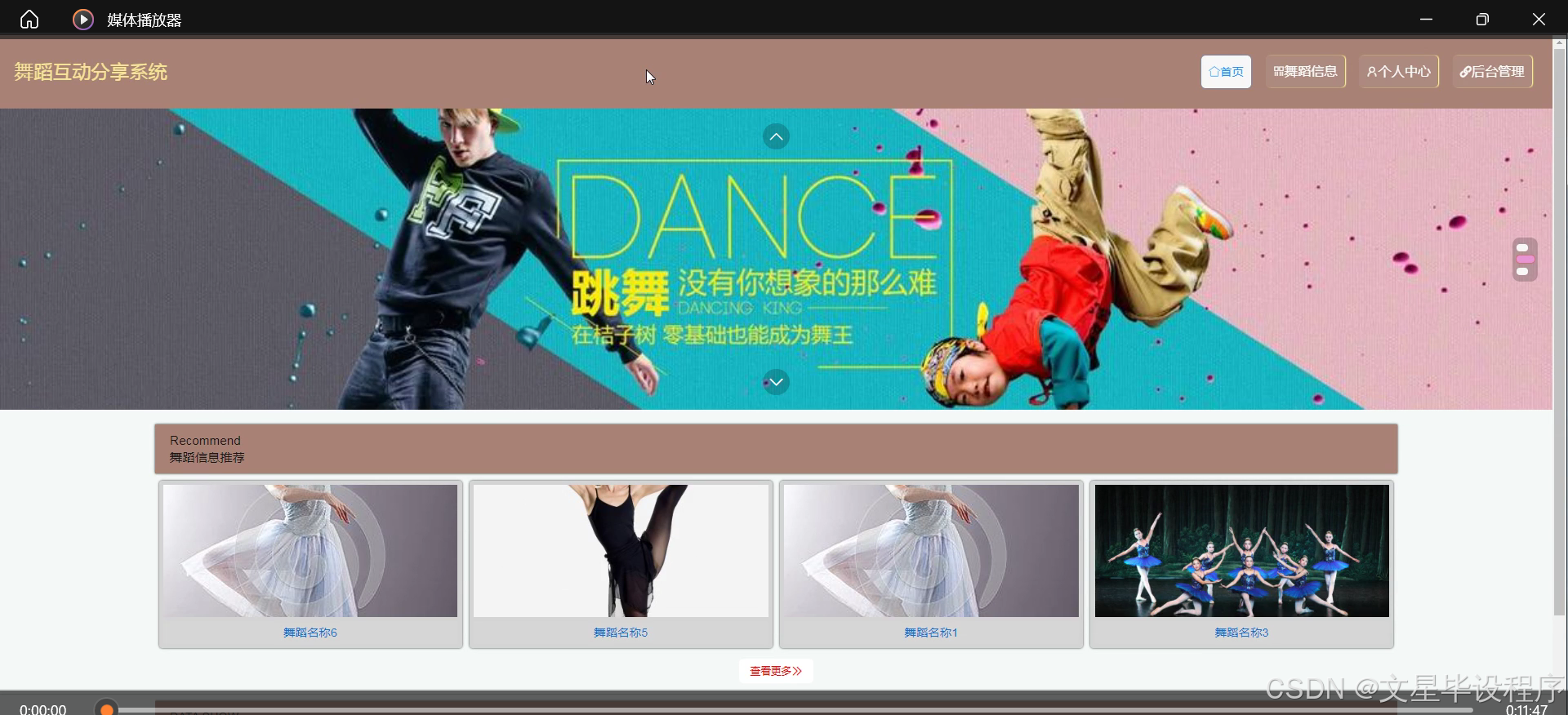This screenshot has height=715, width=1568.
Task: Click the 舞蹈信息推荐 section heading
Action: tap(207, 458)
